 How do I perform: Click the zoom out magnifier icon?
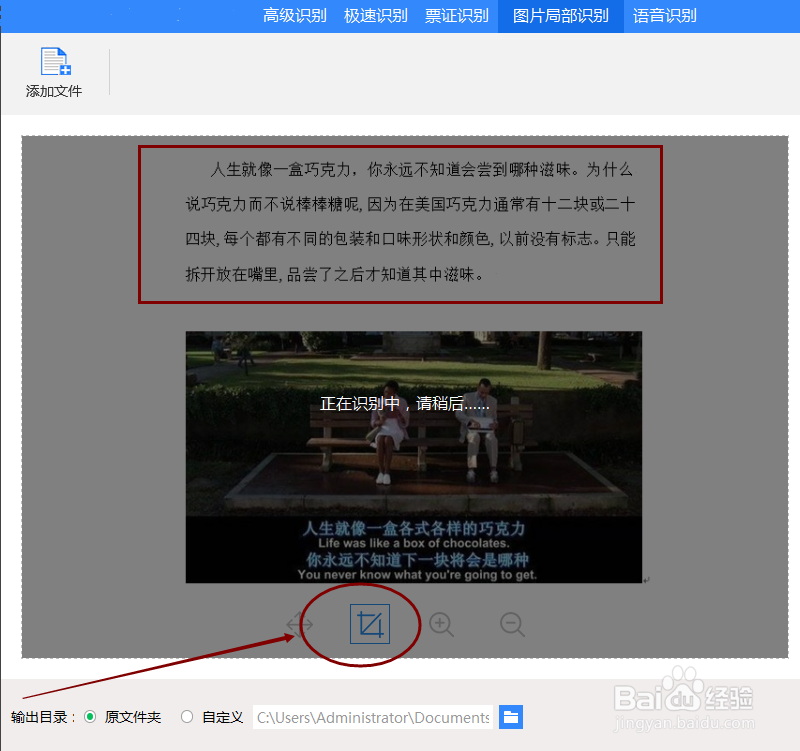click(512, 624)
